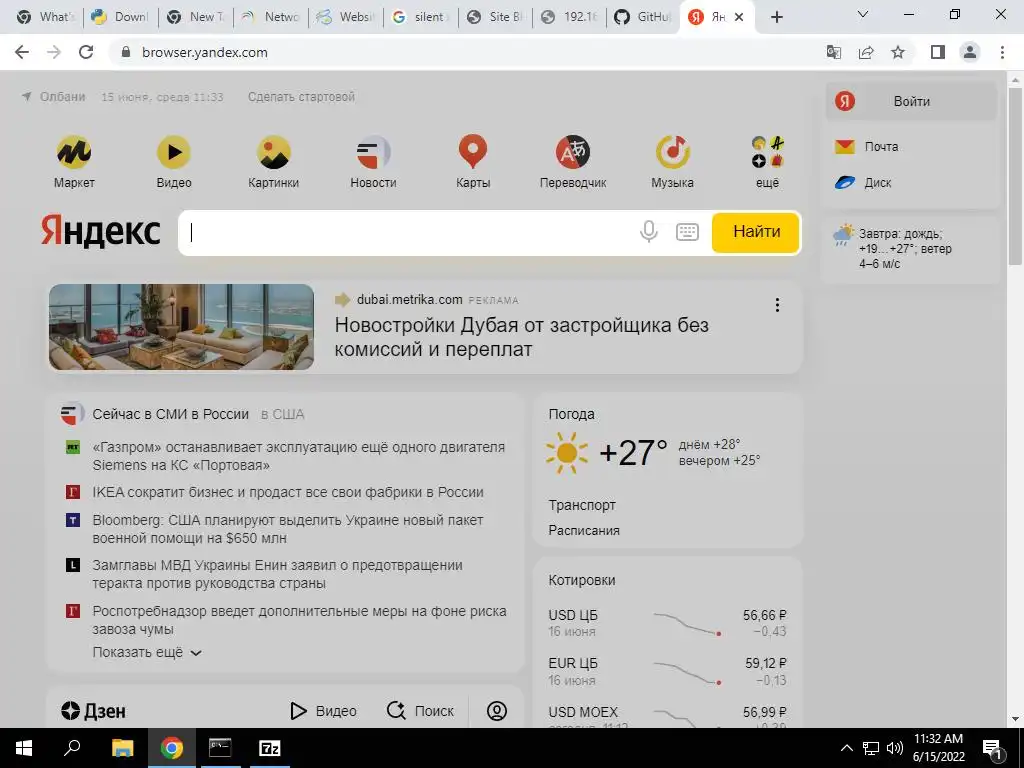Expand news with Показать ещё

147,652
